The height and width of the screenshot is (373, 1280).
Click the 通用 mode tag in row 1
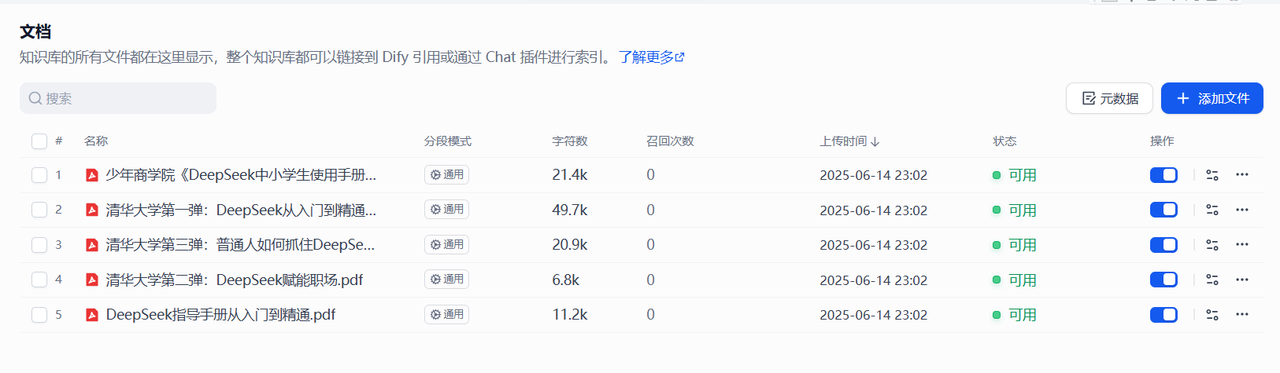point(447,175)
